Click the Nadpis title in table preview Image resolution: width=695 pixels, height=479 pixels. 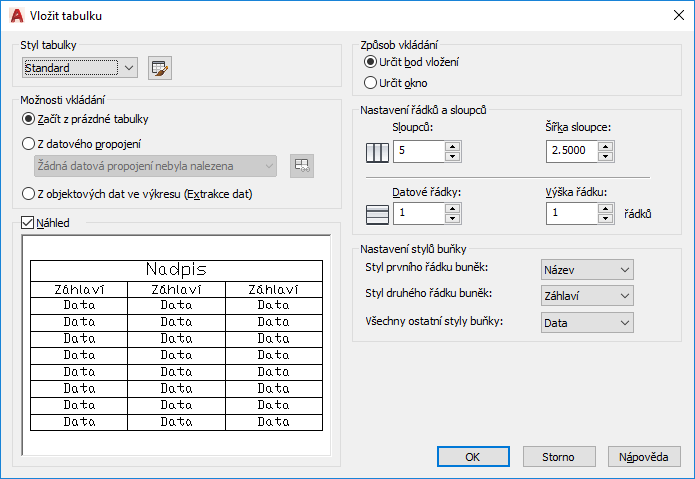(x=176, y=269)
